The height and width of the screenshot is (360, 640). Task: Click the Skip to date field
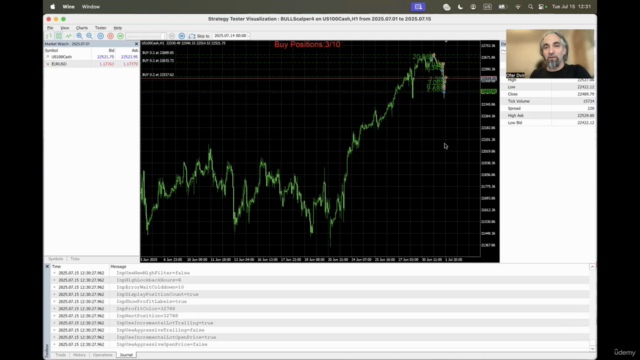click(230, 36)
